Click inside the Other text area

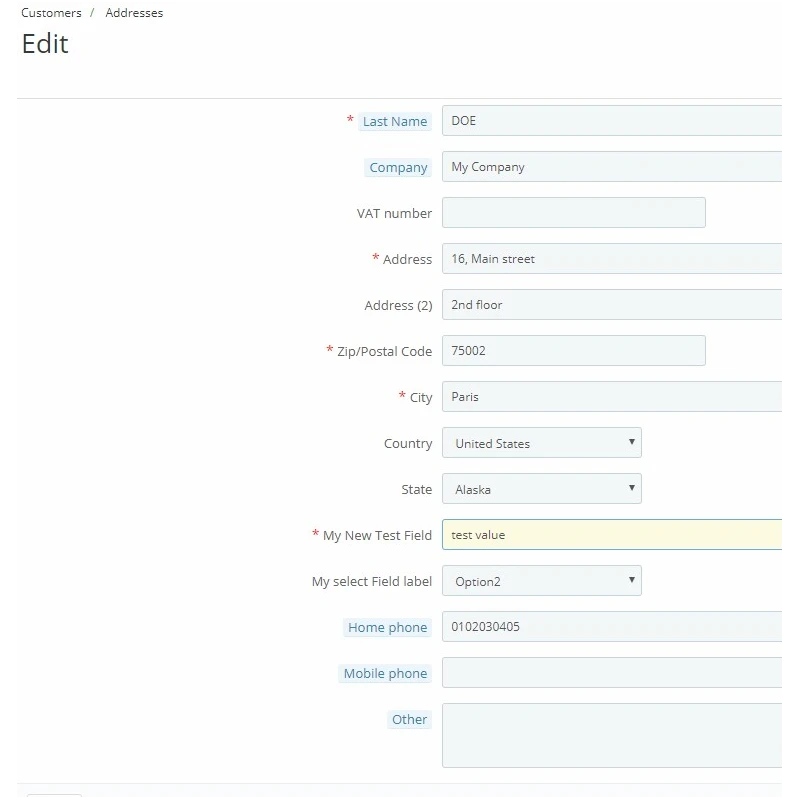pyautogui.click(x=612, y=735)
